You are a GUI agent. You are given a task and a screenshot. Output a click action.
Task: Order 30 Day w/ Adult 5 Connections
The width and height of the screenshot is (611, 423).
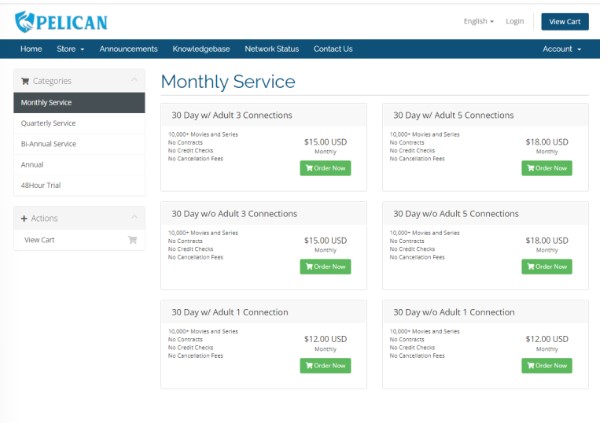(547, 168)
